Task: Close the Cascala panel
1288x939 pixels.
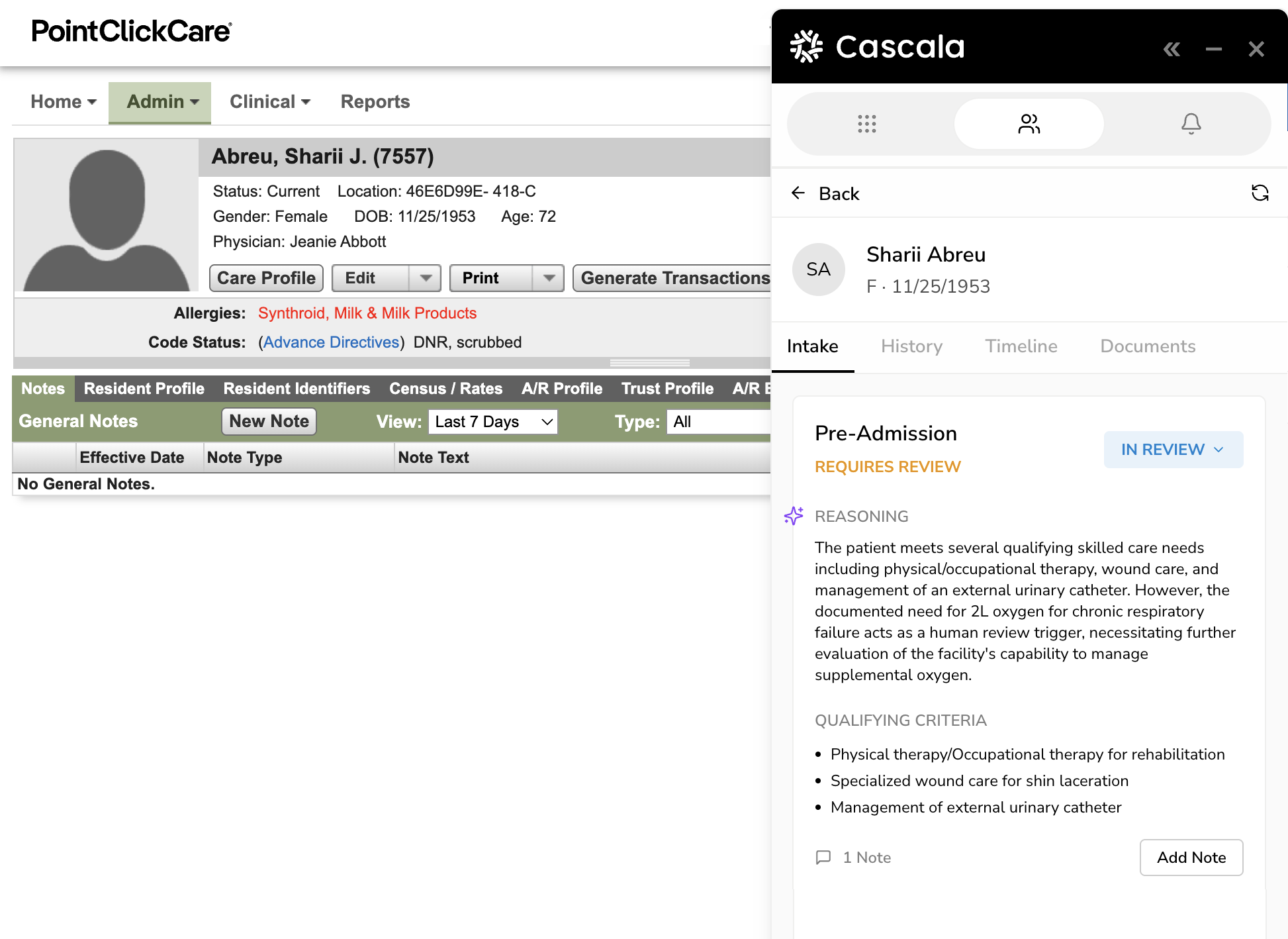Action: click(1256, 49)
